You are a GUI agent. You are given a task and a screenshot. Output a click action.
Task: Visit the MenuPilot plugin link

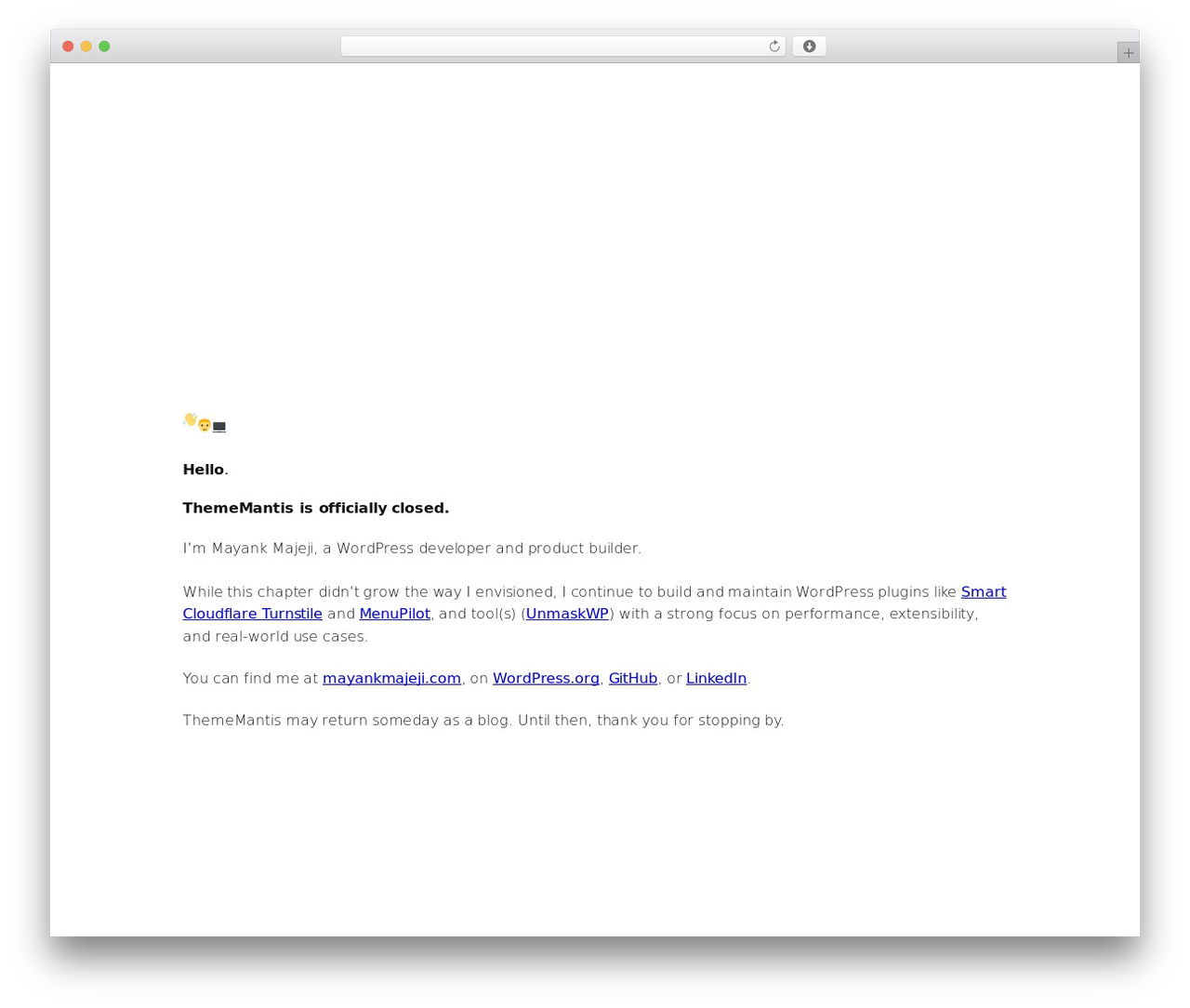(x=394, y=614)
